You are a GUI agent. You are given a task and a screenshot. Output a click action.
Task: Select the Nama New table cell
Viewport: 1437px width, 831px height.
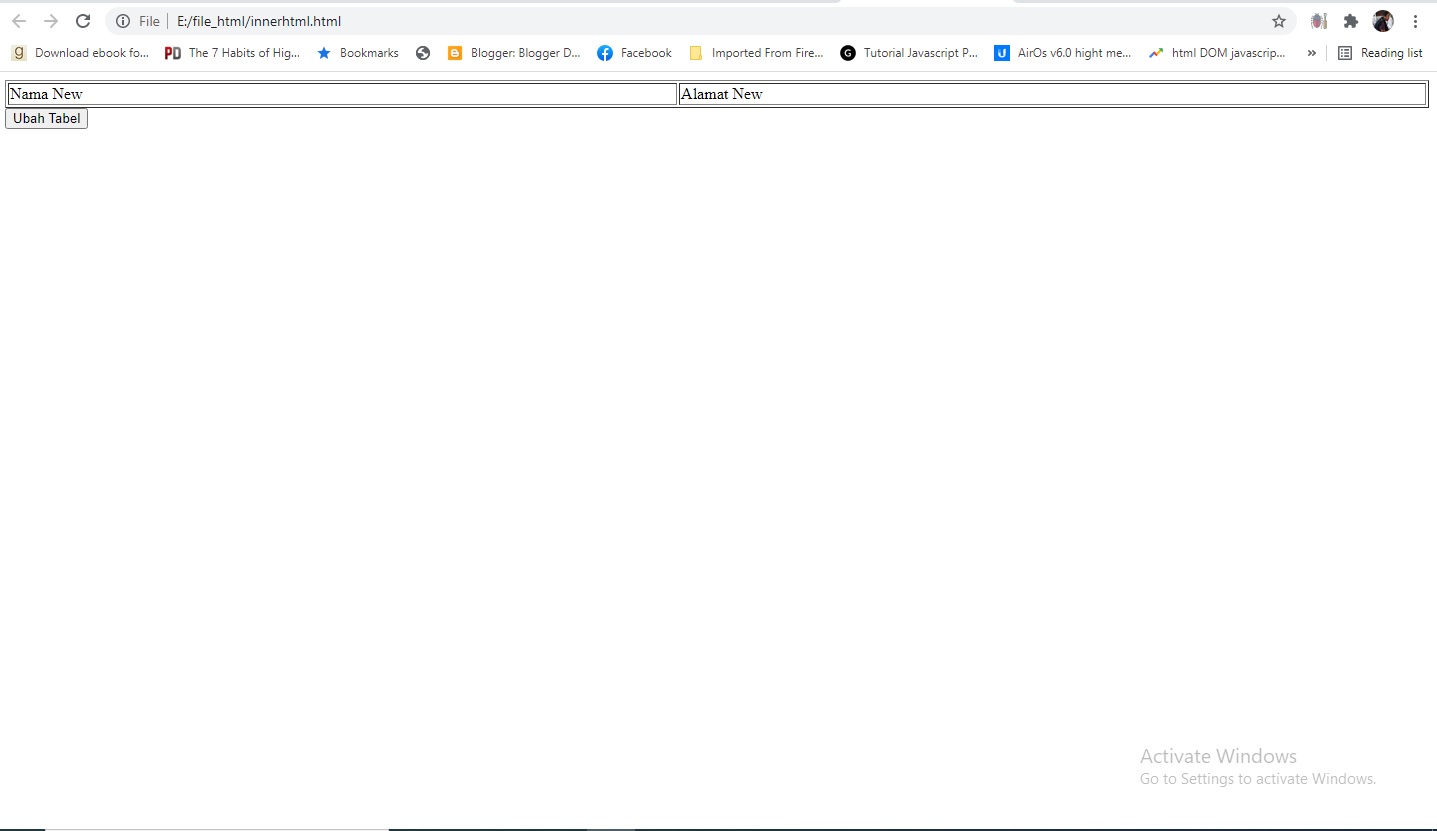click(x=340, y=93)
